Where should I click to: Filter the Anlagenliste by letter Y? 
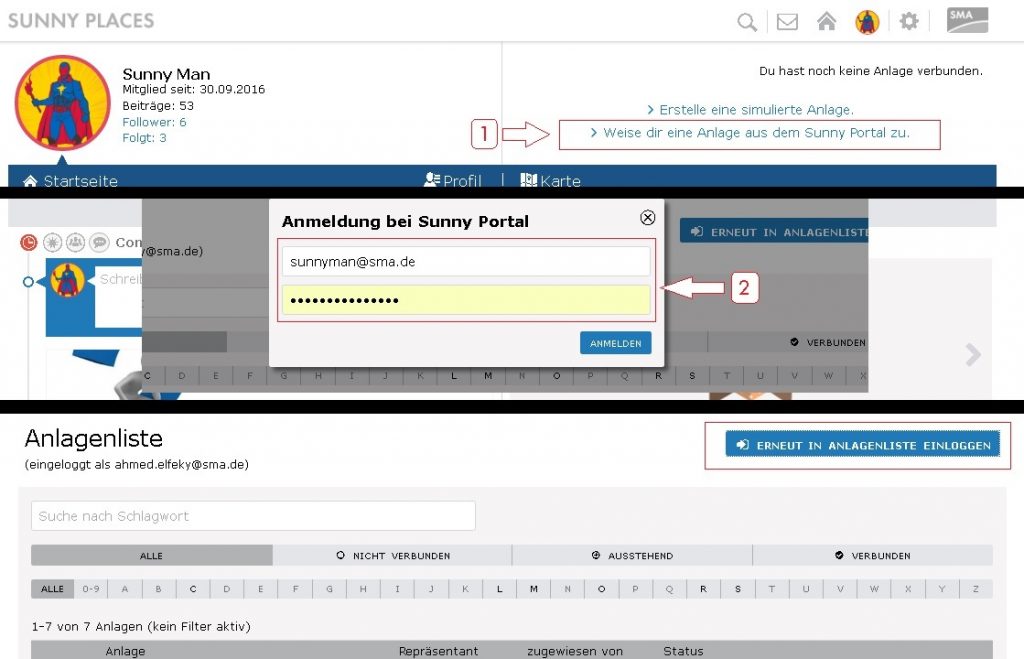[942, 589]
